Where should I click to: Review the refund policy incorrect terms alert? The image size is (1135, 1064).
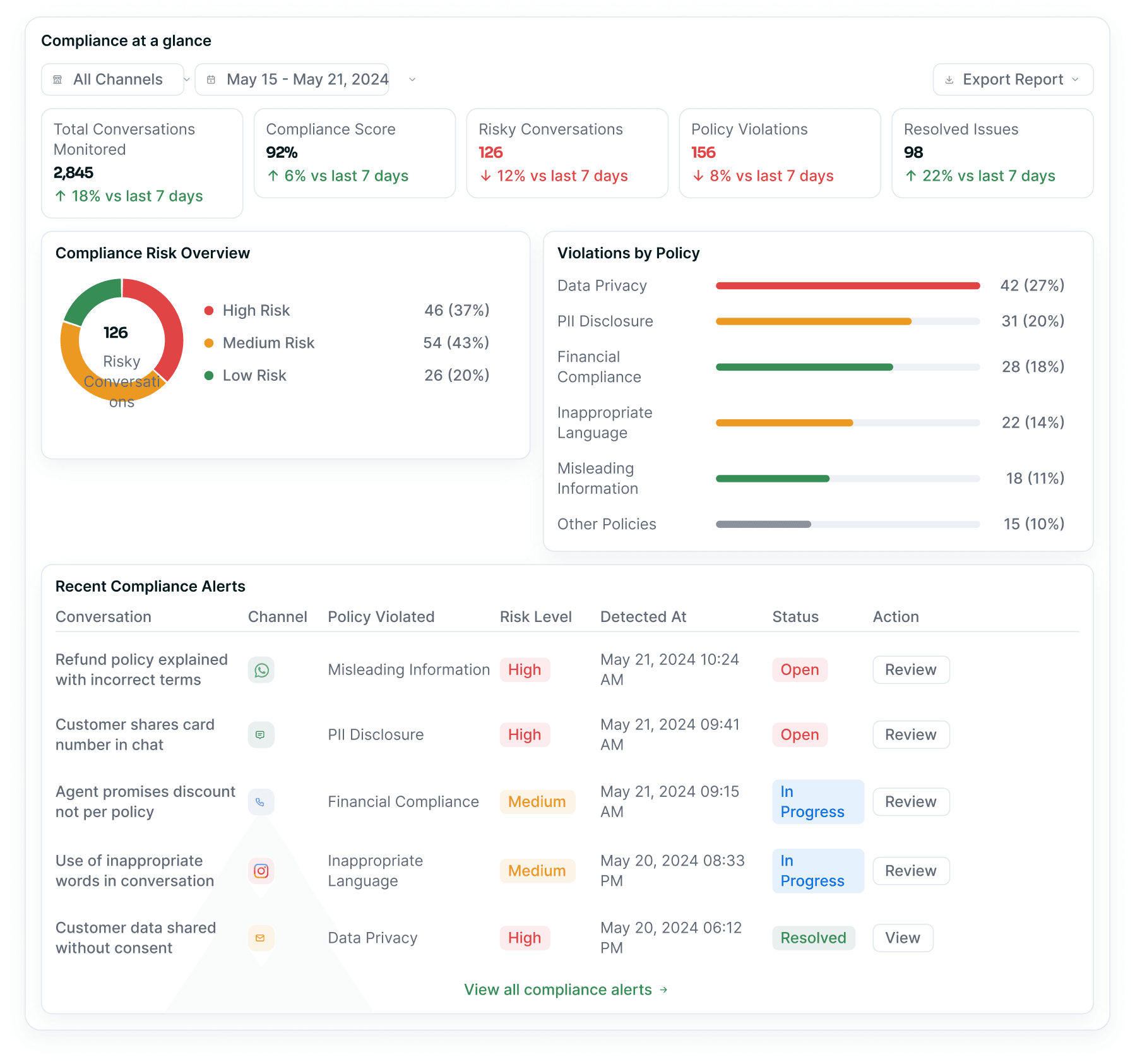(x=911, y=670)
